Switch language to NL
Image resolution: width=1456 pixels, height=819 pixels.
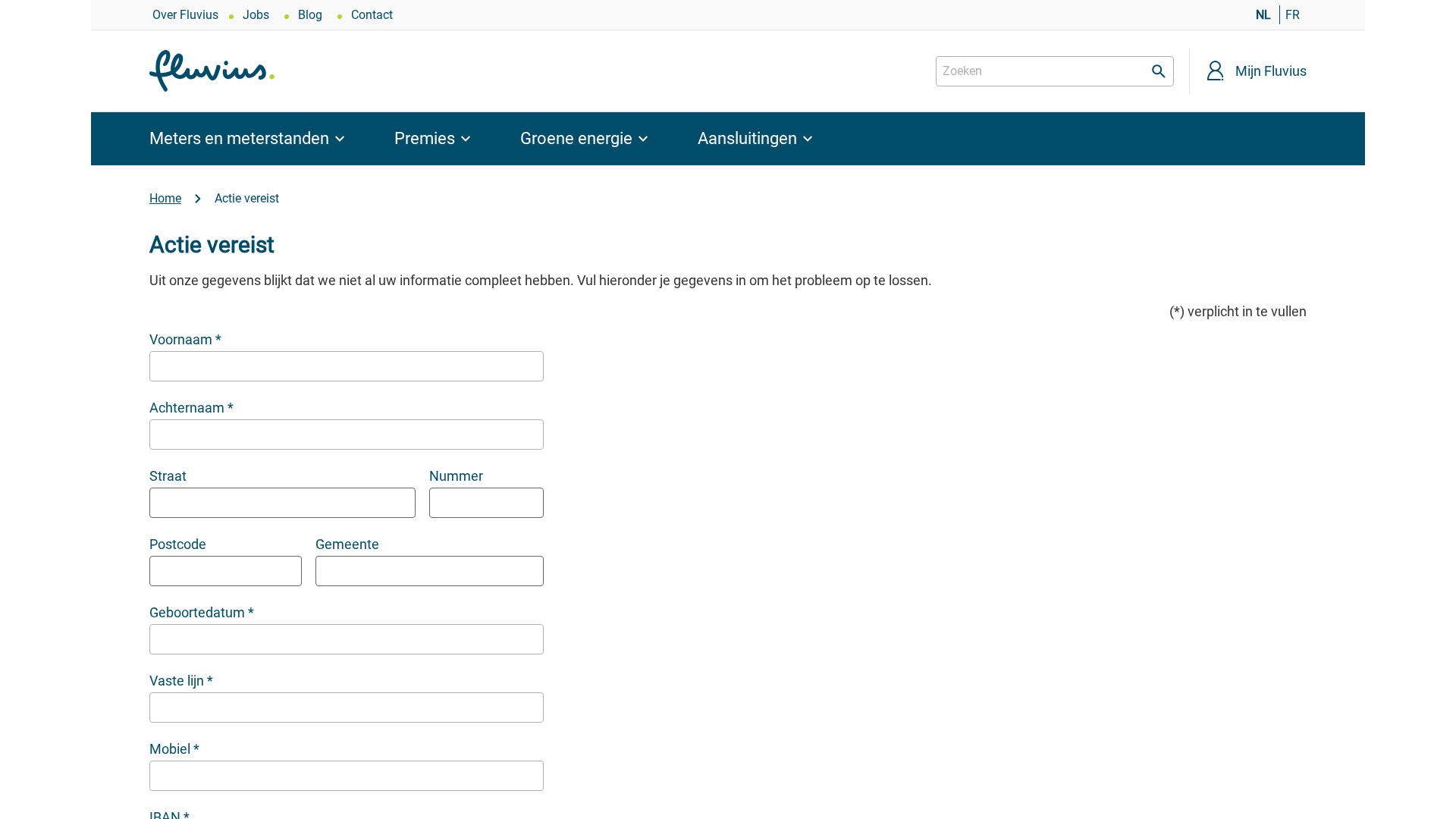click(x=1263, y=15)
